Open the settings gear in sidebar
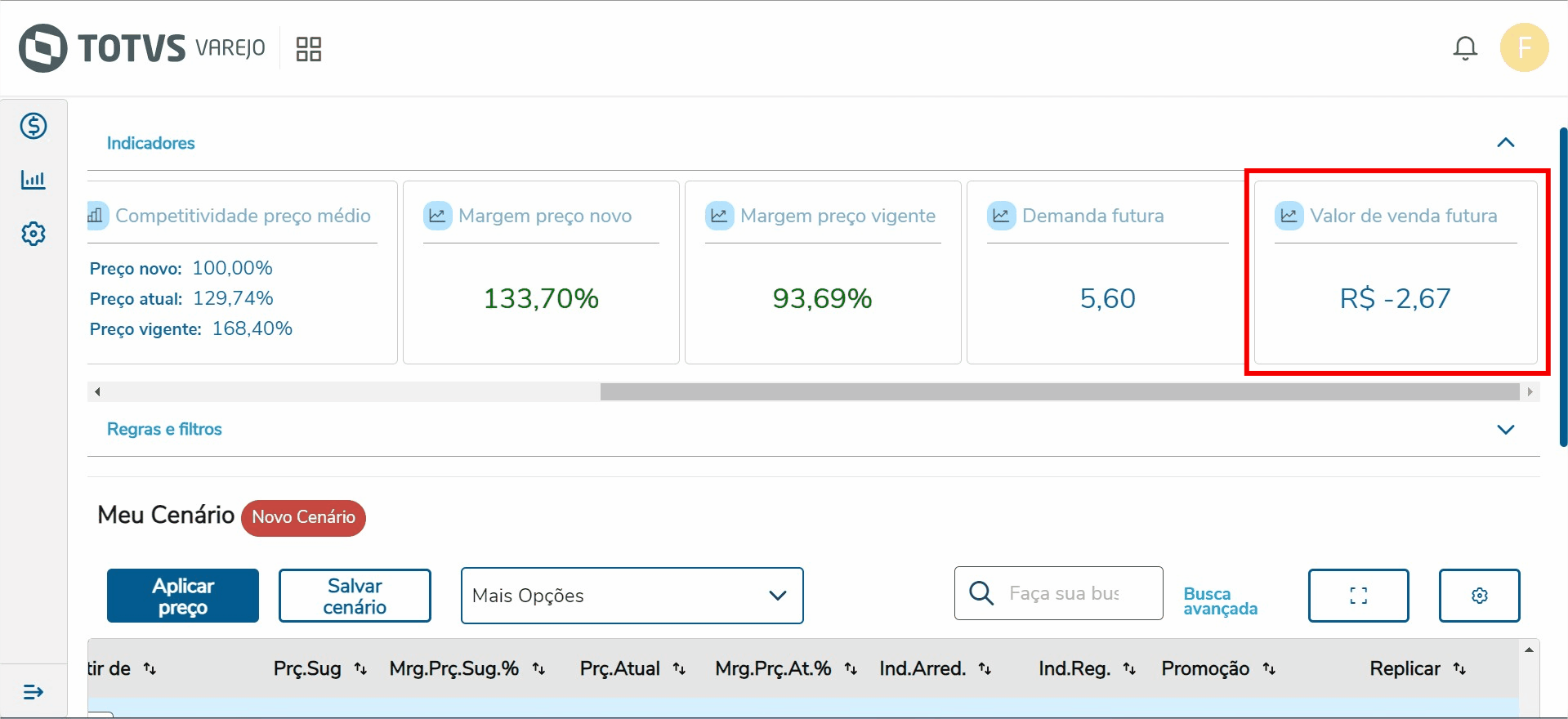Image resolution: width=1568 pixels, height=719 pixels. coord(34,234)
